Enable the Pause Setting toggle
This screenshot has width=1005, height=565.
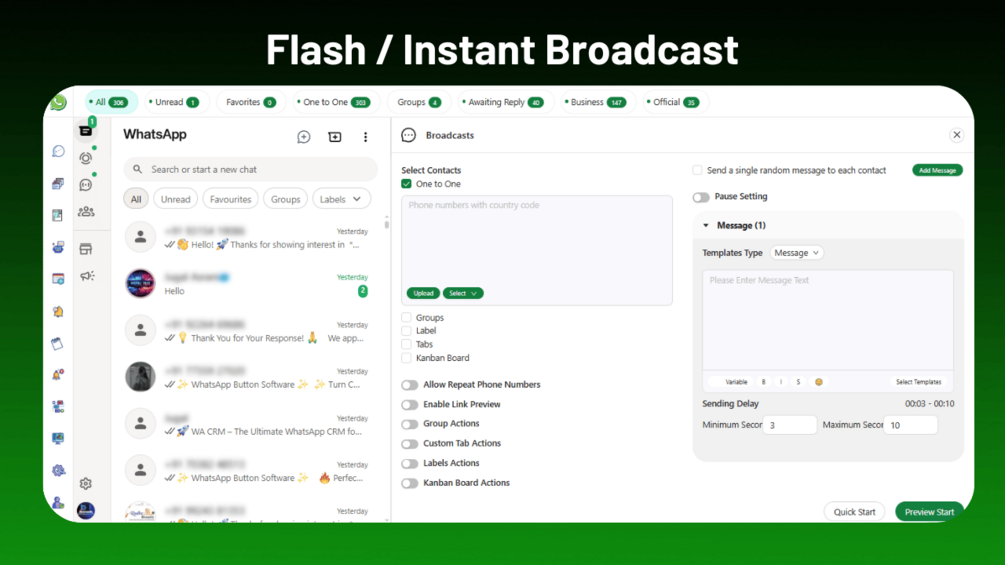coord(701,197)
